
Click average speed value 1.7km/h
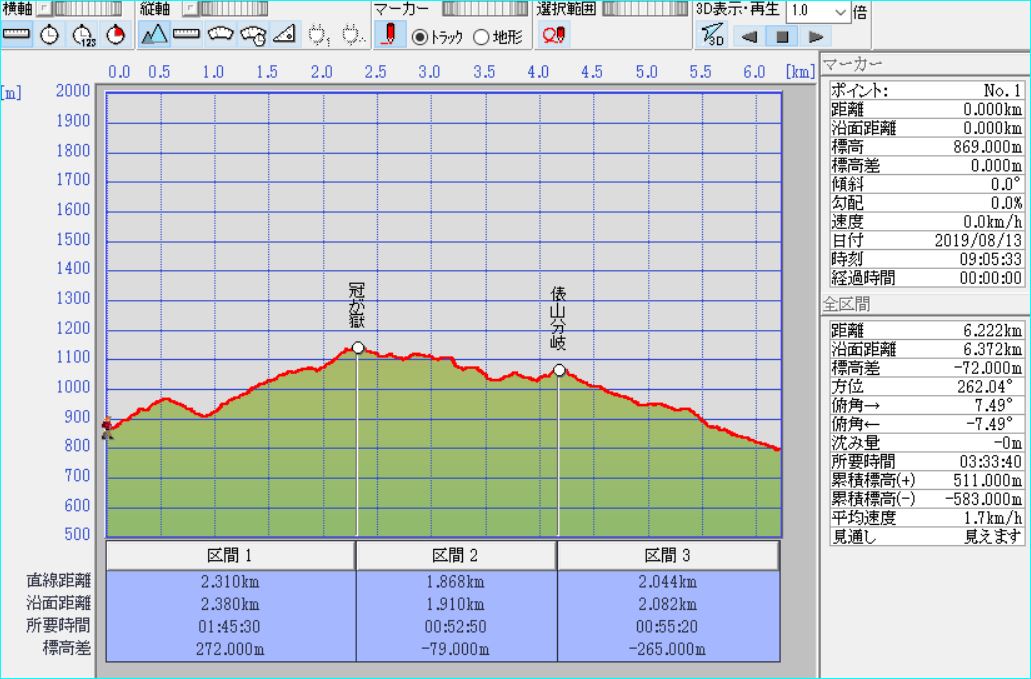992,518
